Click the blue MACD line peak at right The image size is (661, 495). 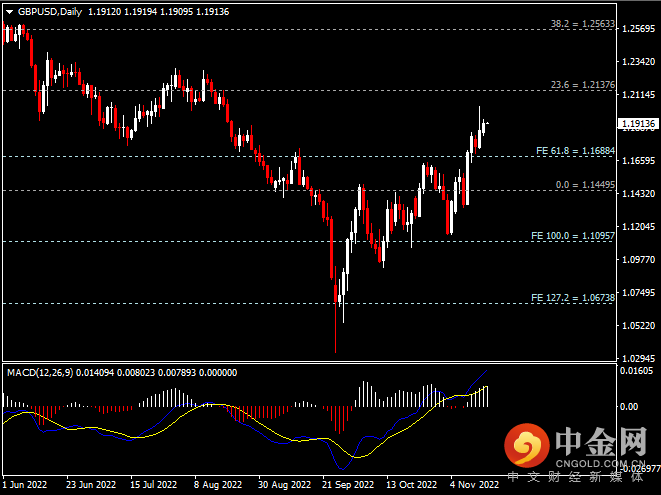[486, 371]
